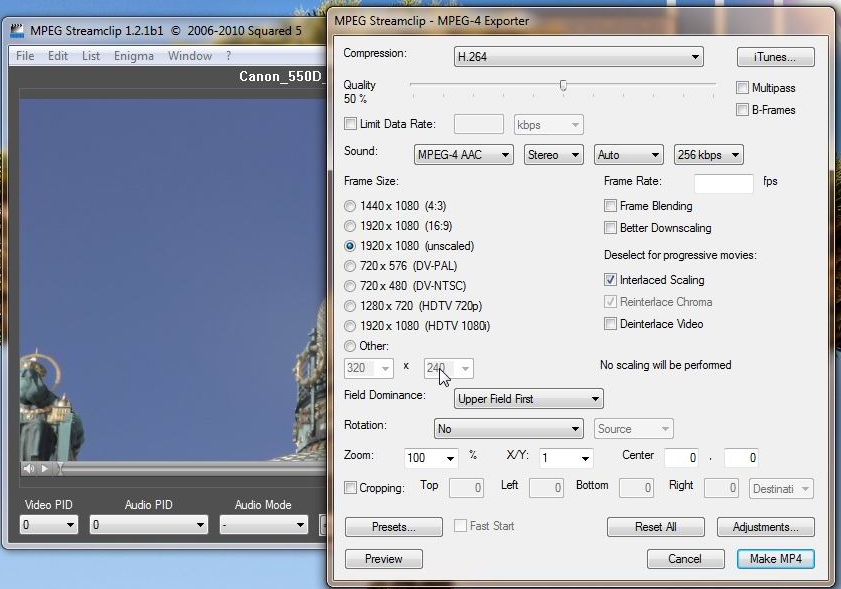Open the Field Dominance dropdown

(529, 399)
